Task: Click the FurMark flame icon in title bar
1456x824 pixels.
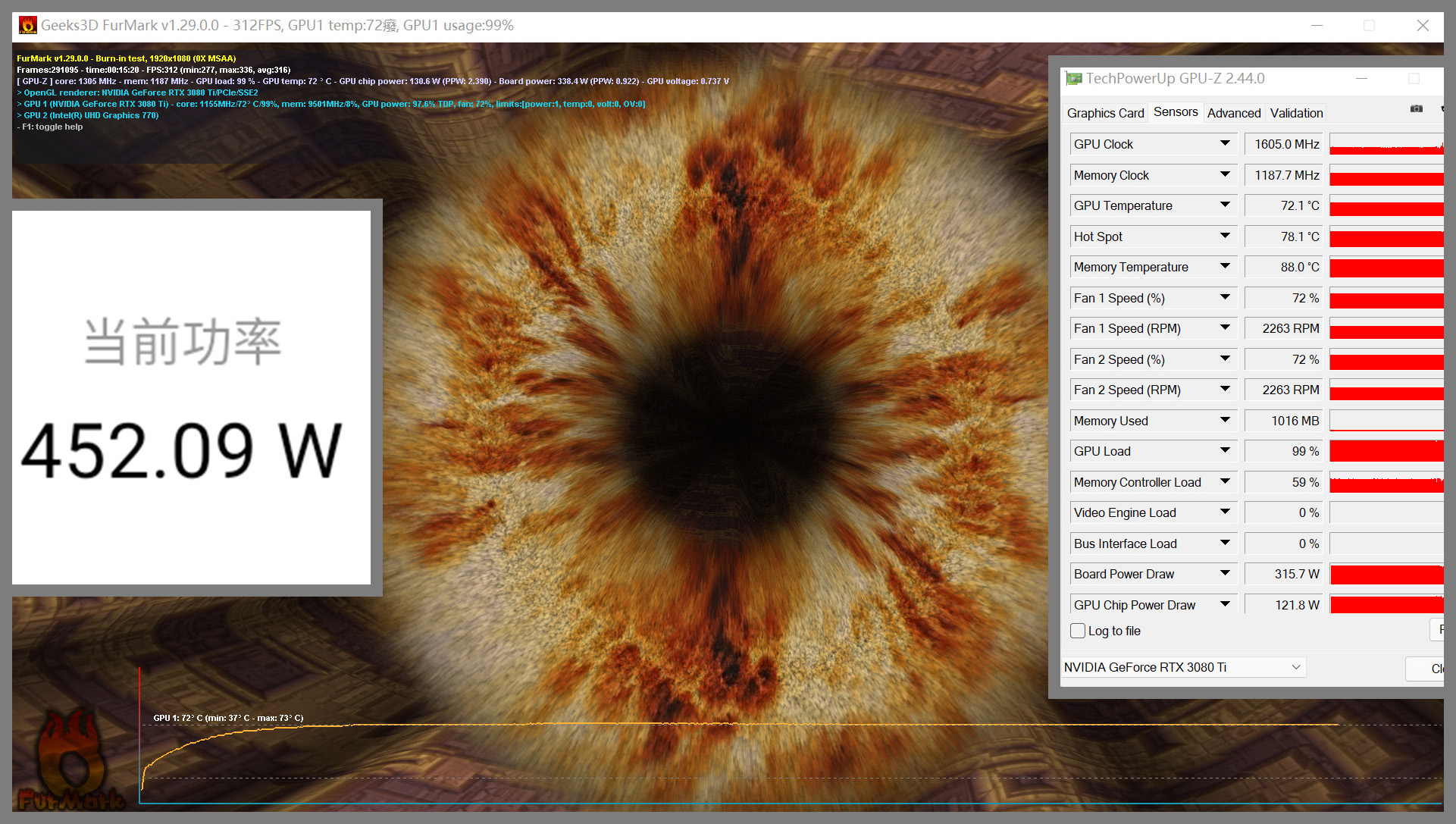Action: coord(28,26)
